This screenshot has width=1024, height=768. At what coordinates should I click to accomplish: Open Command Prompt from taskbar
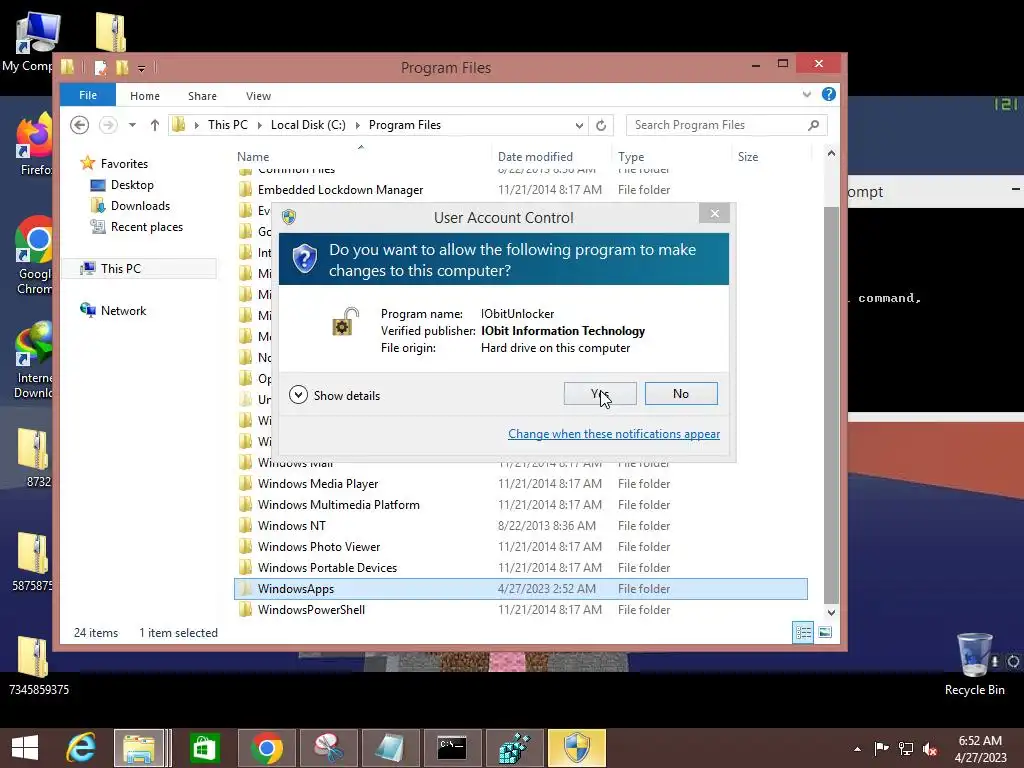(452, 748)
